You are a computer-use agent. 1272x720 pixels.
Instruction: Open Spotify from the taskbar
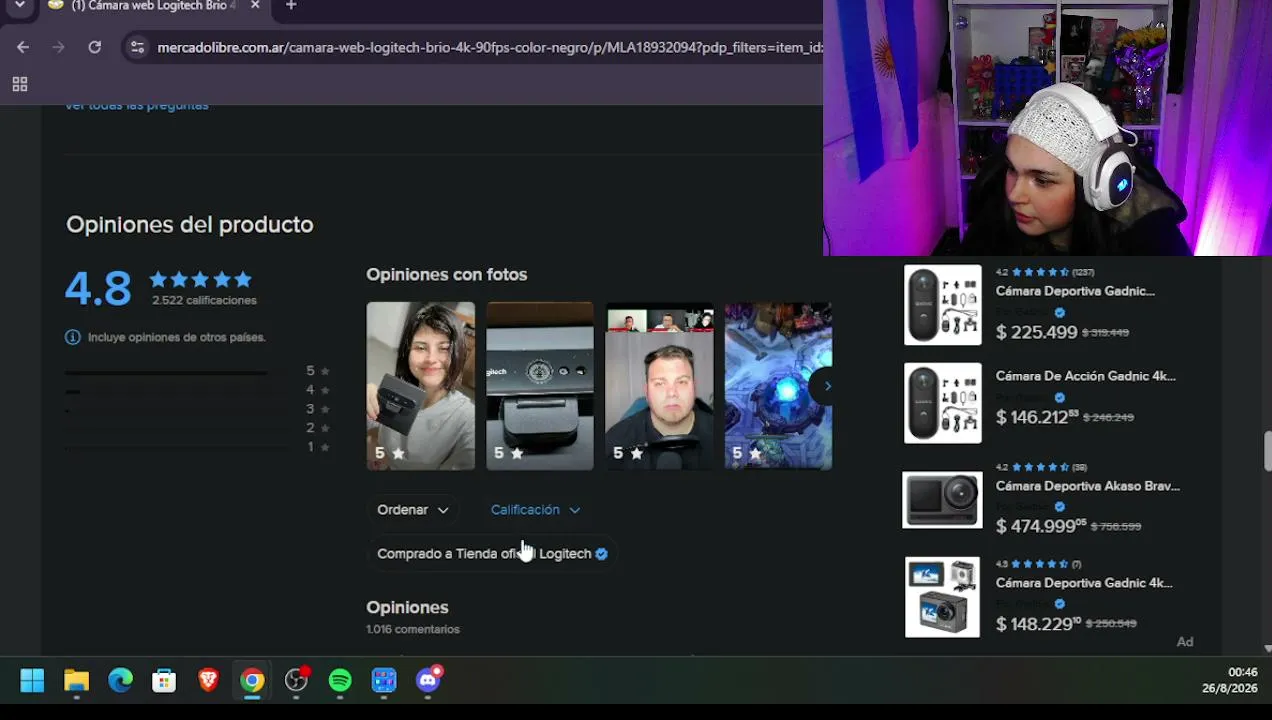(340, 681)
